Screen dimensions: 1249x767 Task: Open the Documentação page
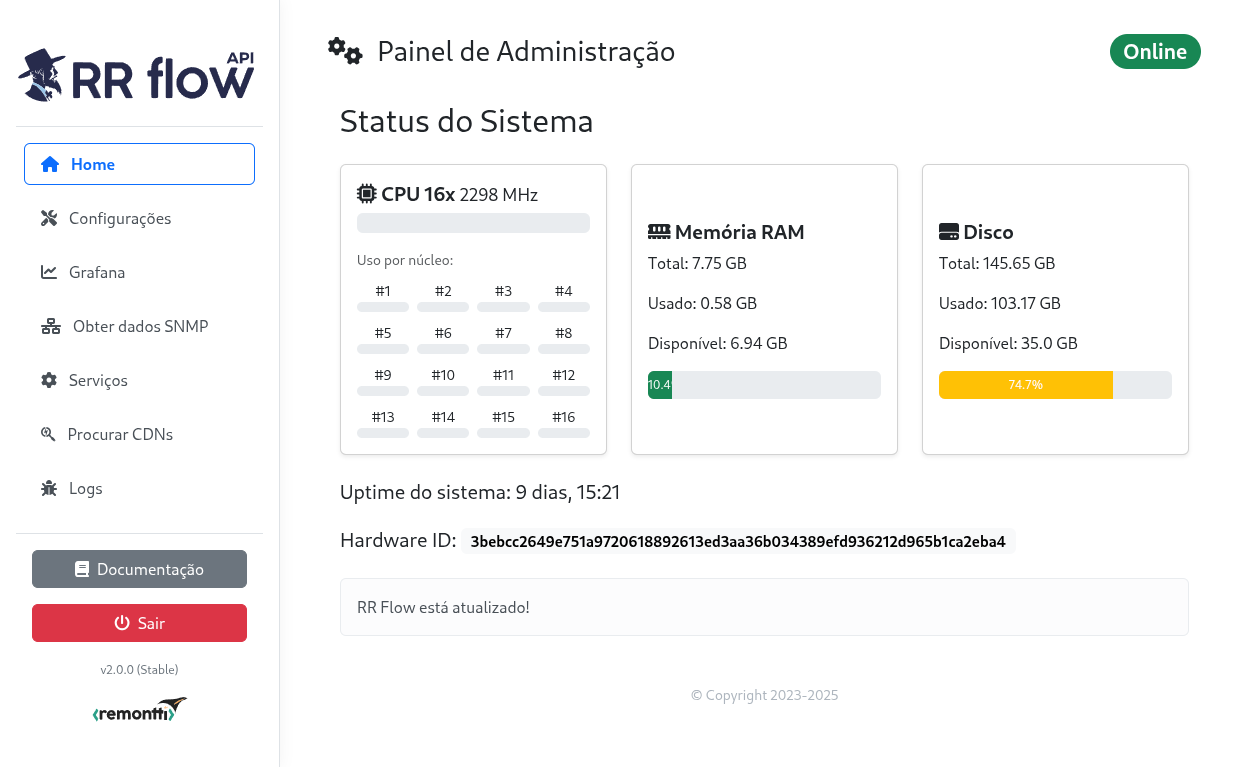[x=139, y=568]
